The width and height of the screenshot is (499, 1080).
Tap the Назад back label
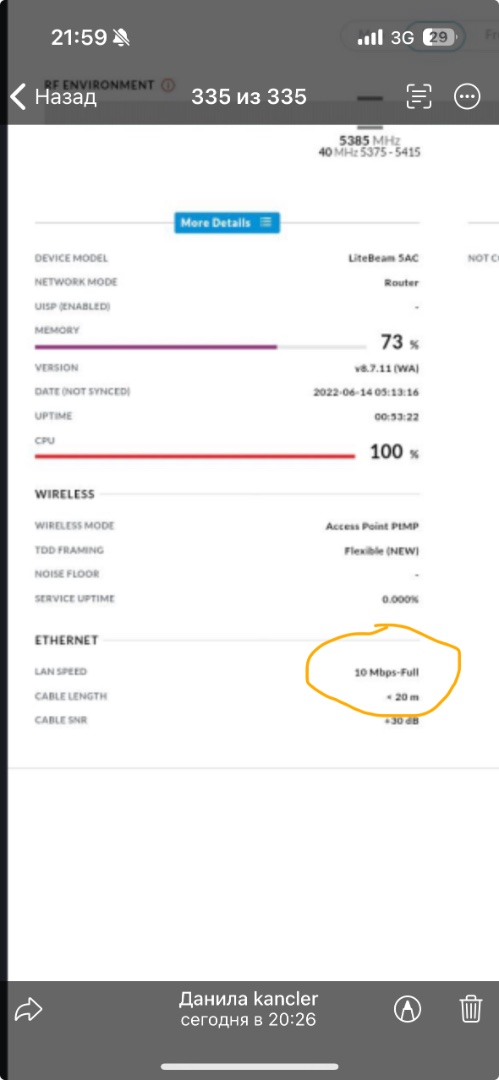(x=65, y=97)
